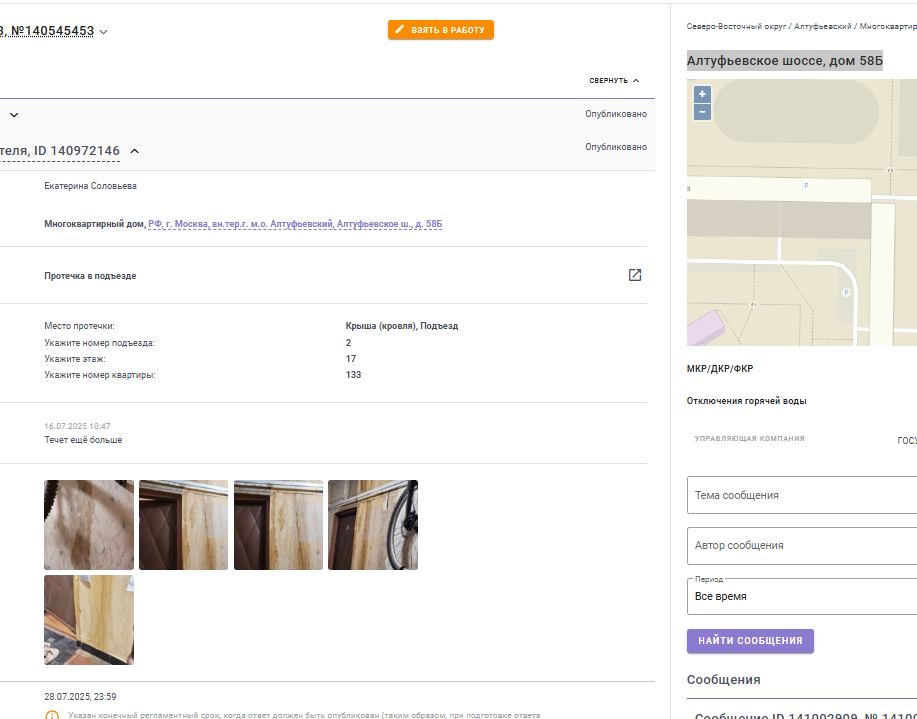The width and height of the screenshot is (917, 719).
Task: Click the message ID 140972146 header link
Action: point(60,151)
